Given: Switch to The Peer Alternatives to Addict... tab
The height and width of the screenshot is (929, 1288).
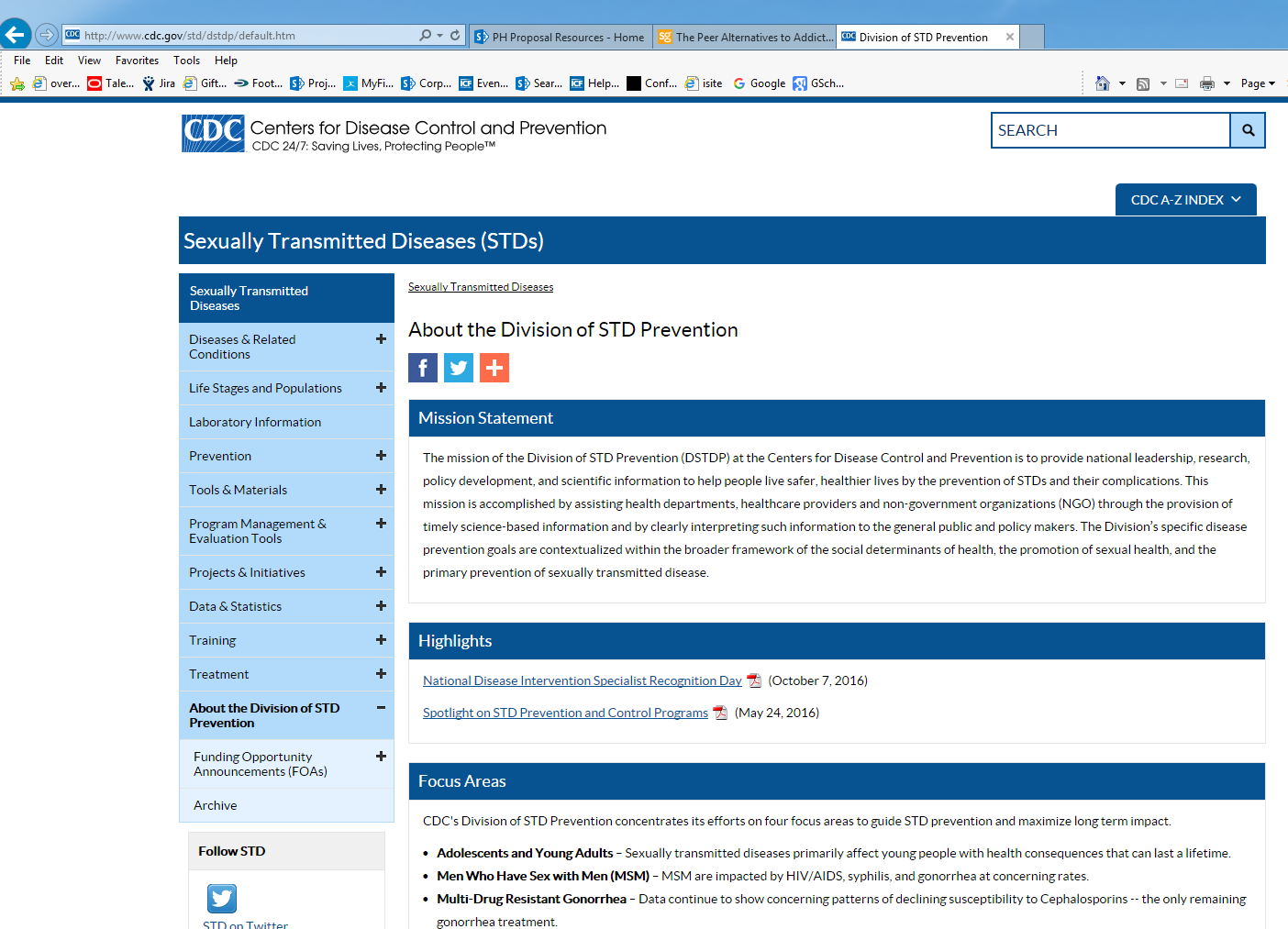Looking at the screenshot, I should pyautogui.click(x=745, y=38).
